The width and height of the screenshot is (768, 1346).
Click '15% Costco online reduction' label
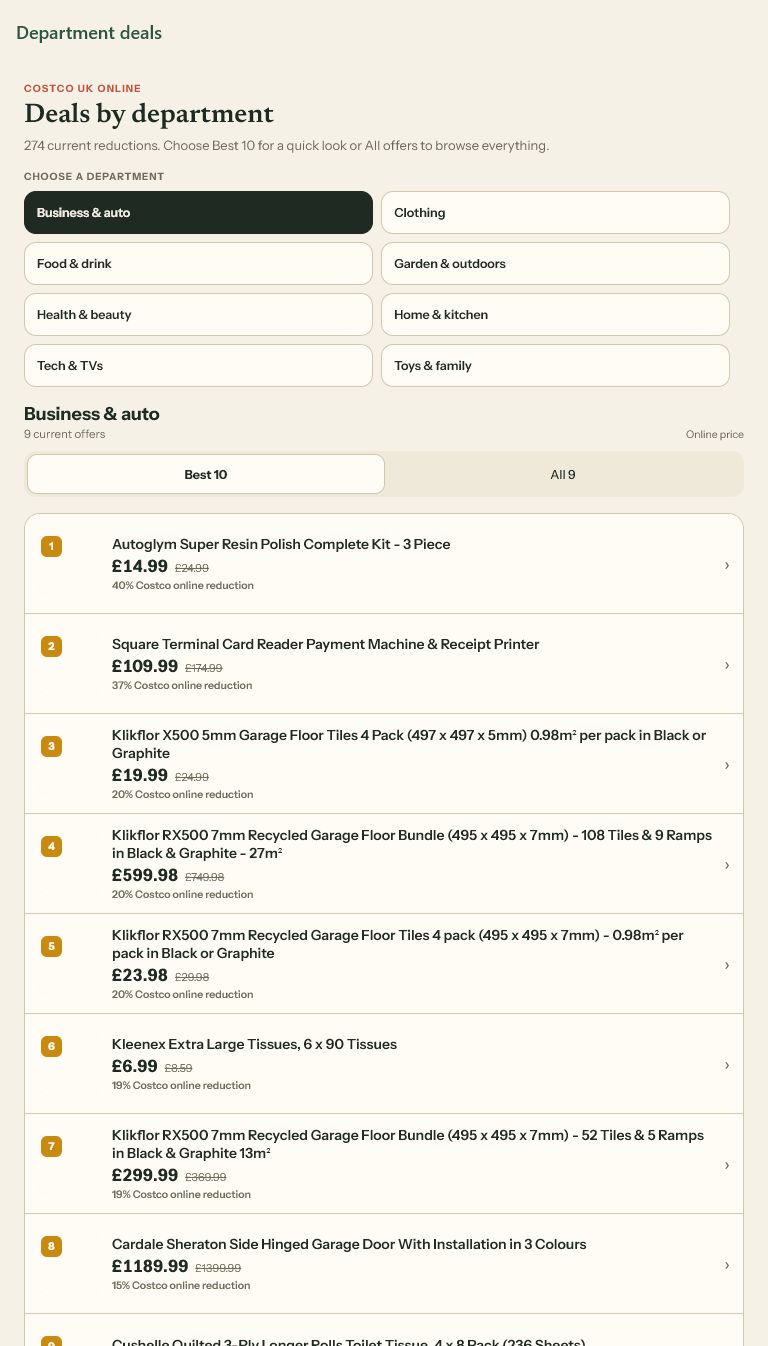click(x=181, y=1286)
